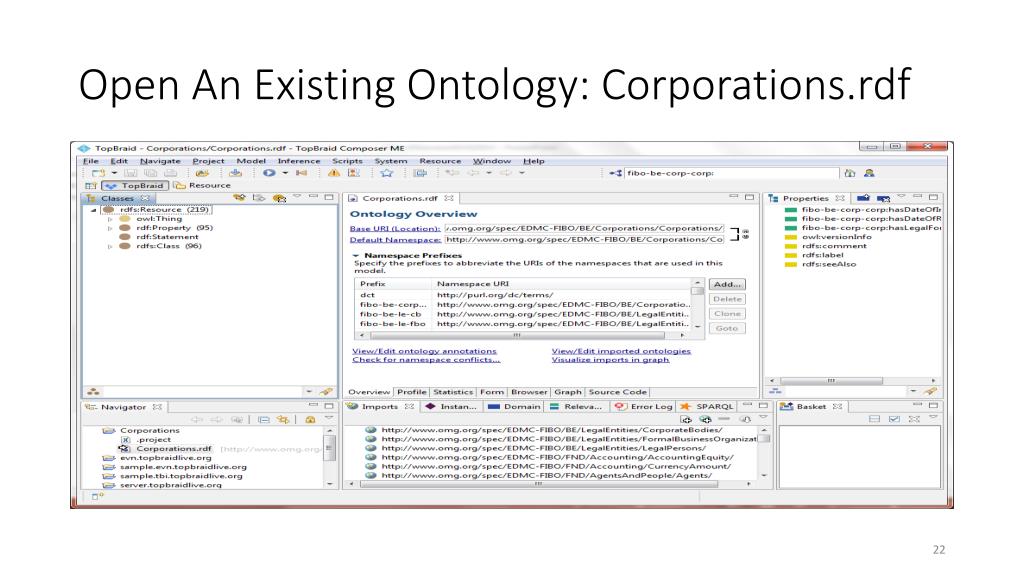
Task: Open the Error Log tab
Action: coord(643,406)
